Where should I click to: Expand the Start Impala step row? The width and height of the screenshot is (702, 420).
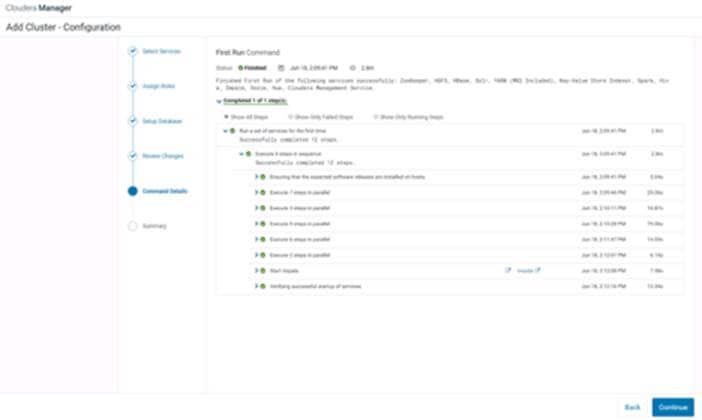[x=257, y=270]
